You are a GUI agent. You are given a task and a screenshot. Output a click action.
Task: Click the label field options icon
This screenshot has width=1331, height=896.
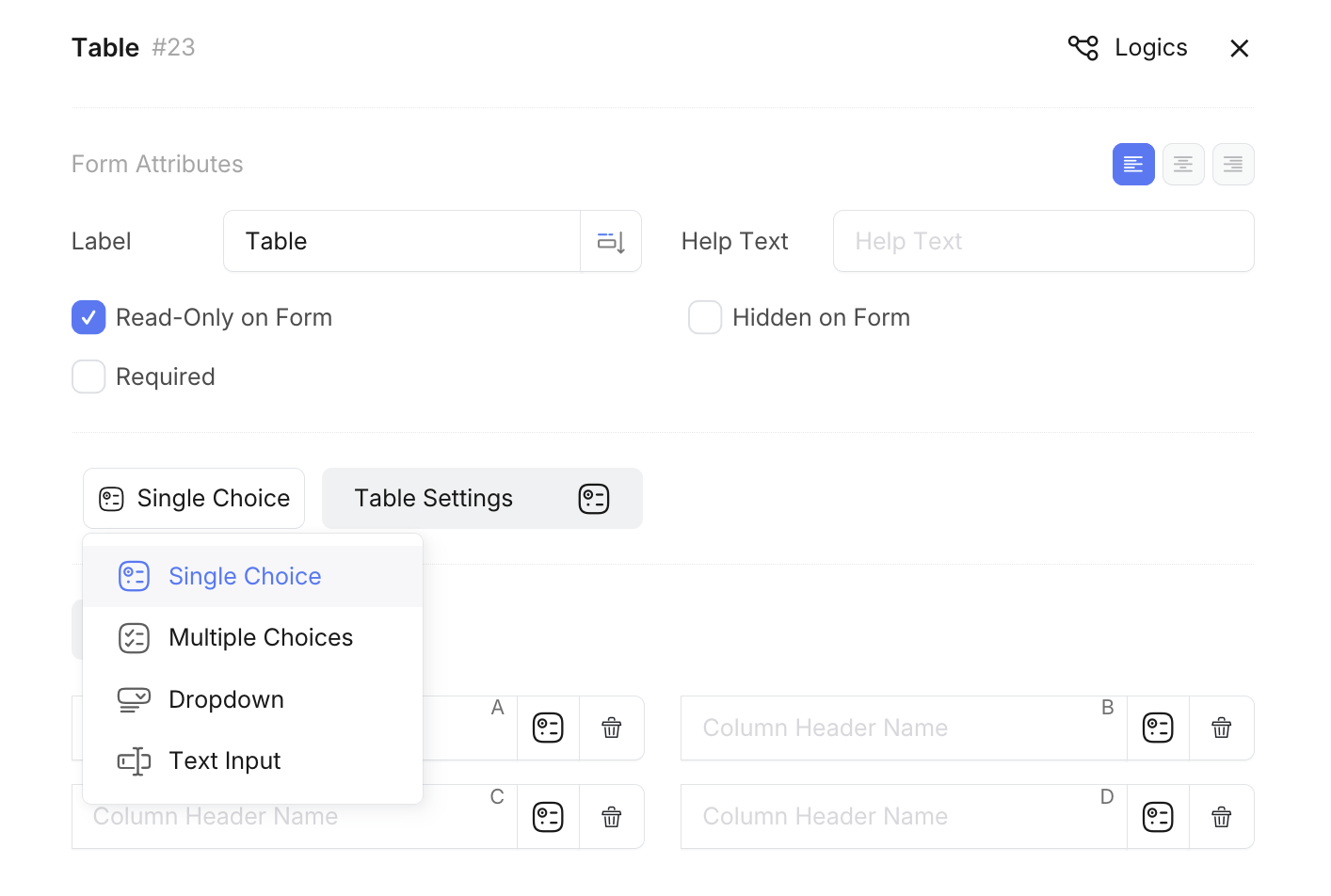611,242
